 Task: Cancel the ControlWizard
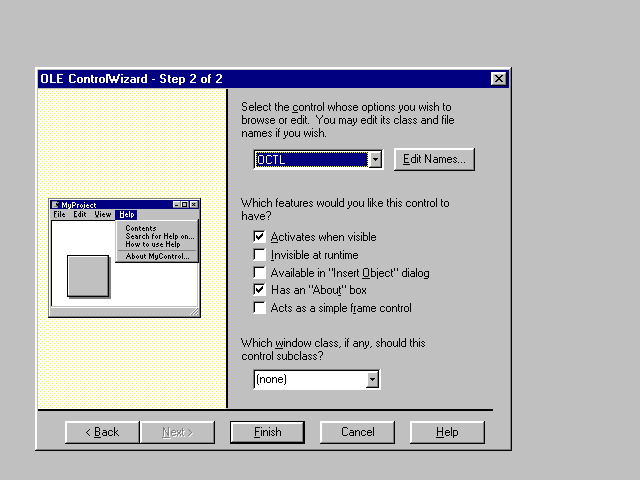tap(357, 432)
